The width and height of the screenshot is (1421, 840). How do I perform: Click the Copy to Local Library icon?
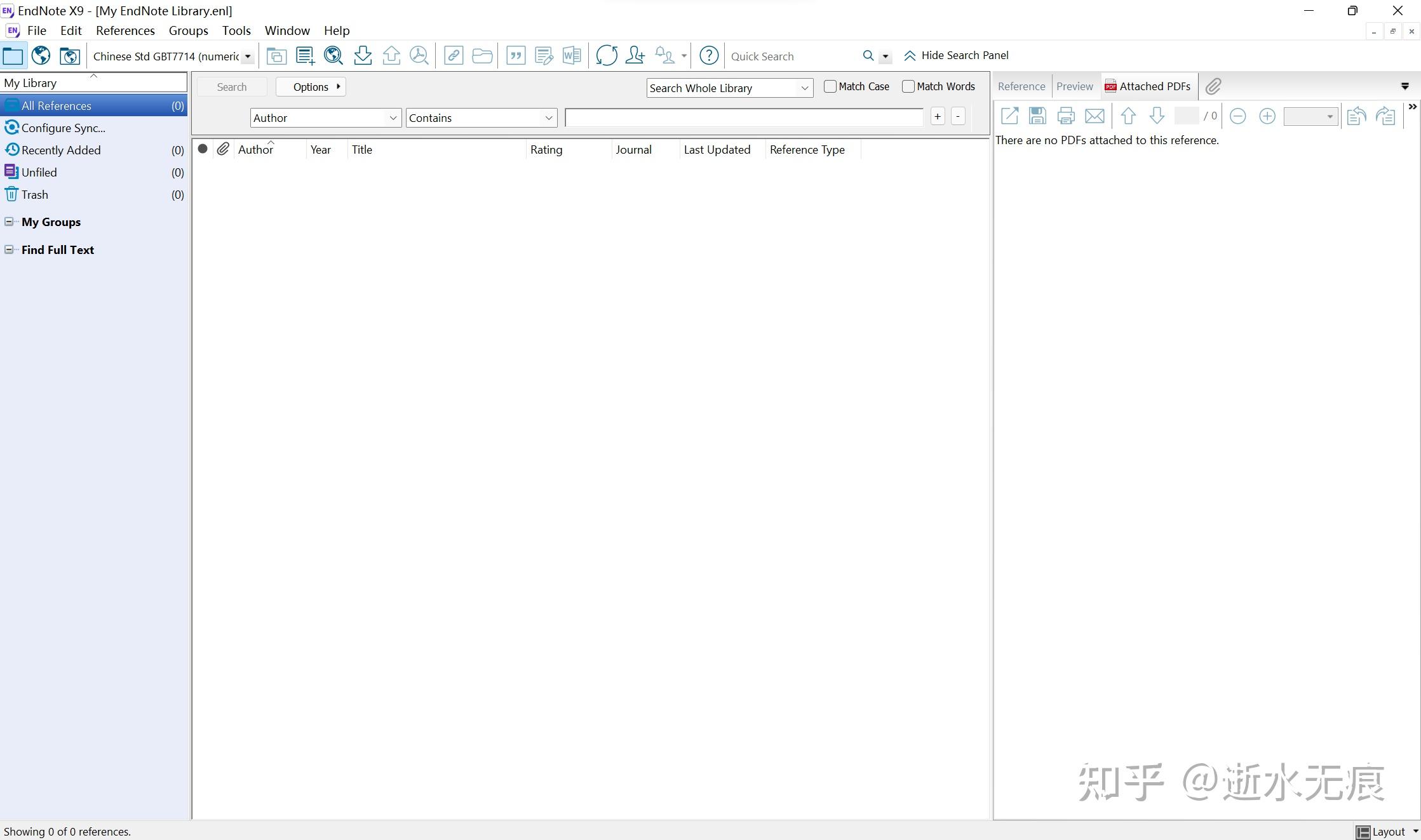(x=276, y=56)
